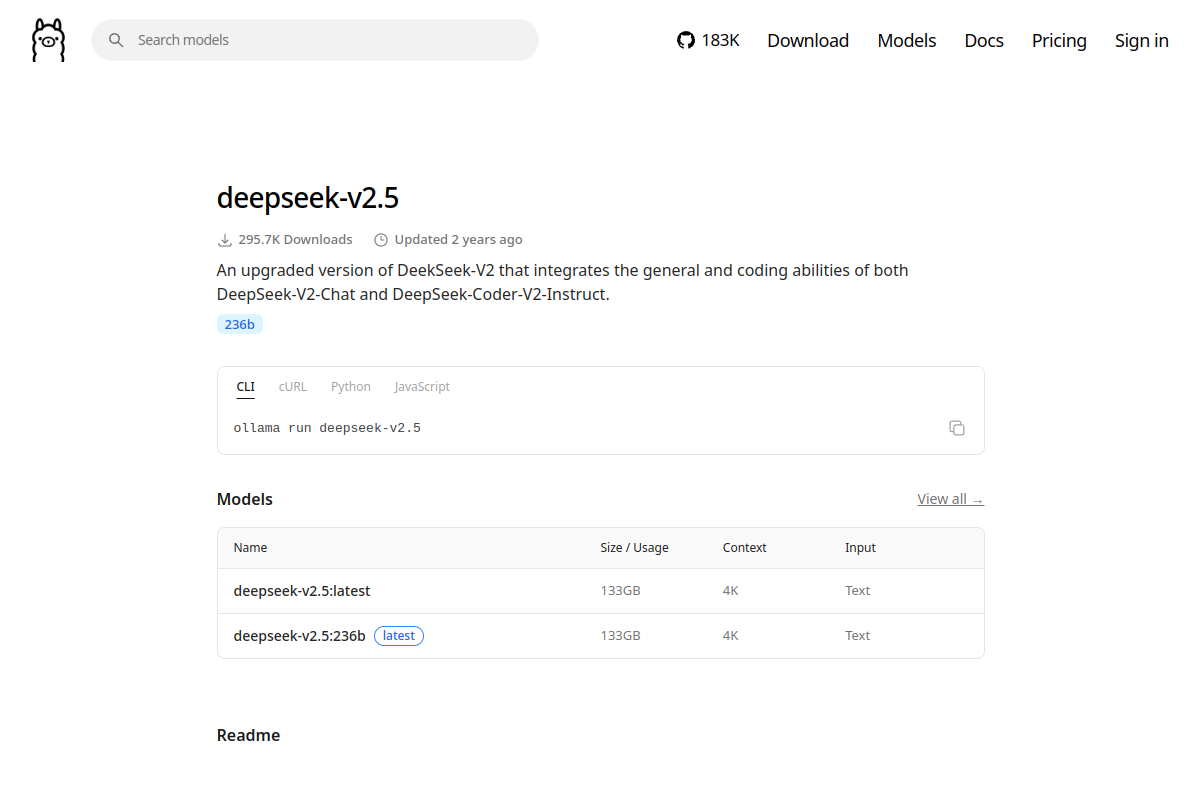Viewport: 1200px width, 800px height.
Task: Click the Input column header
Action: (860, 548)
